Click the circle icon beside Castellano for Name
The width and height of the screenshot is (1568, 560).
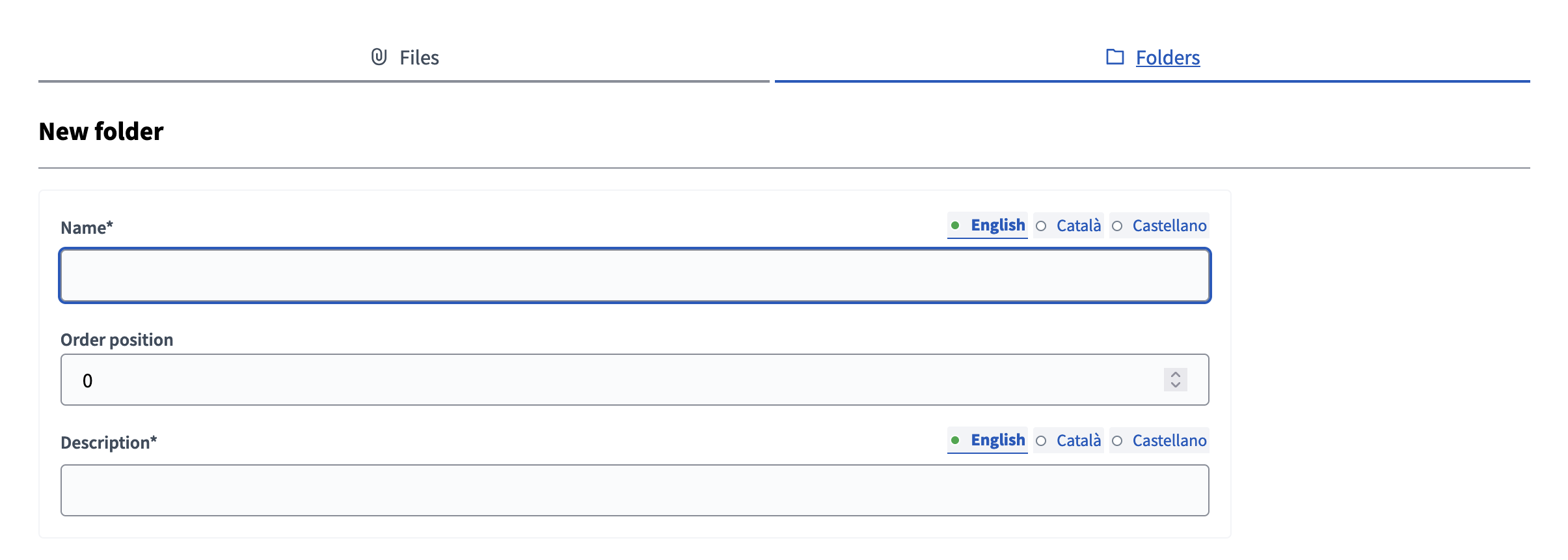tap(1117, 226)
